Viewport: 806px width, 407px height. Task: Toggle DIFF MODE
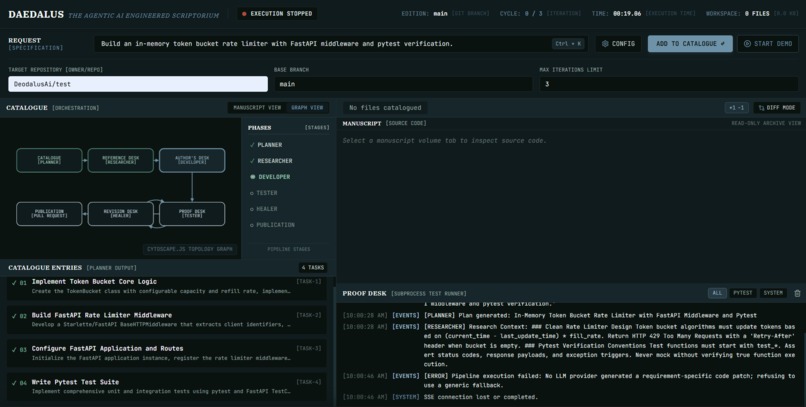pos(777,108)
